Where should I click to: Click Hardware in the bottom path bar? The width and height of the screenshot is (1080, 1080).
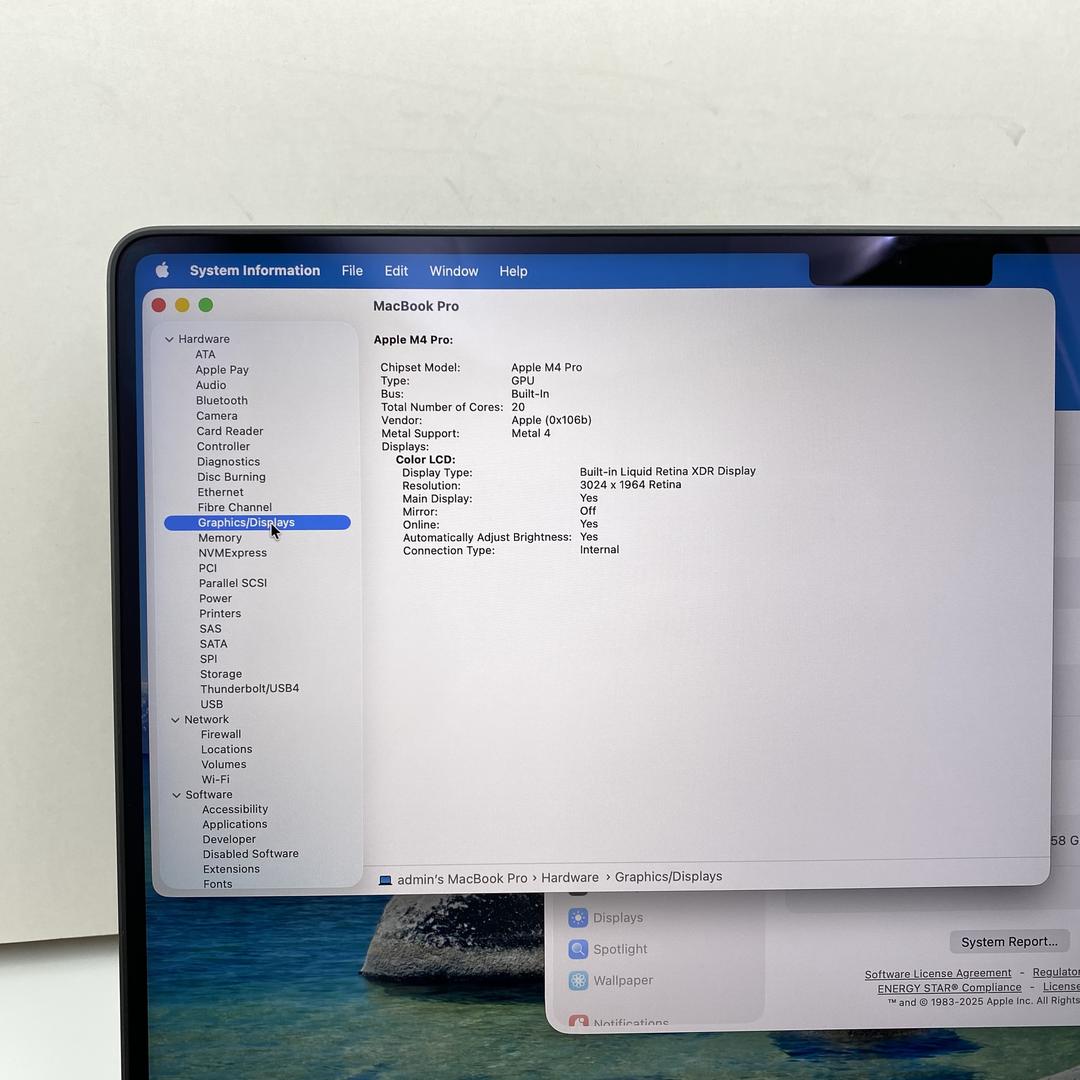click(570, 878)
